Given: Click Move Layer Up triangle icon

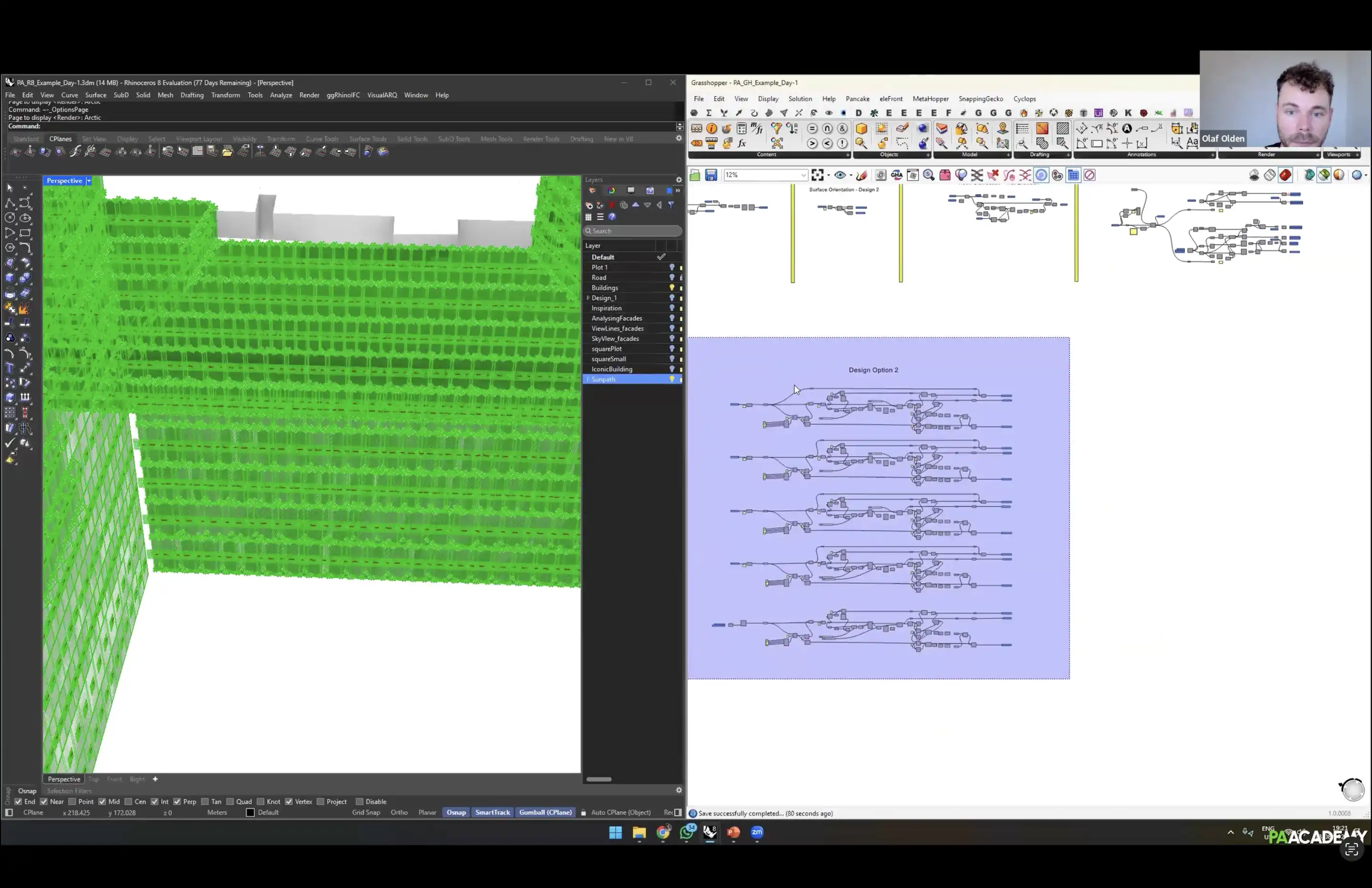Looking at the screenshot, I should pos(636,205).
